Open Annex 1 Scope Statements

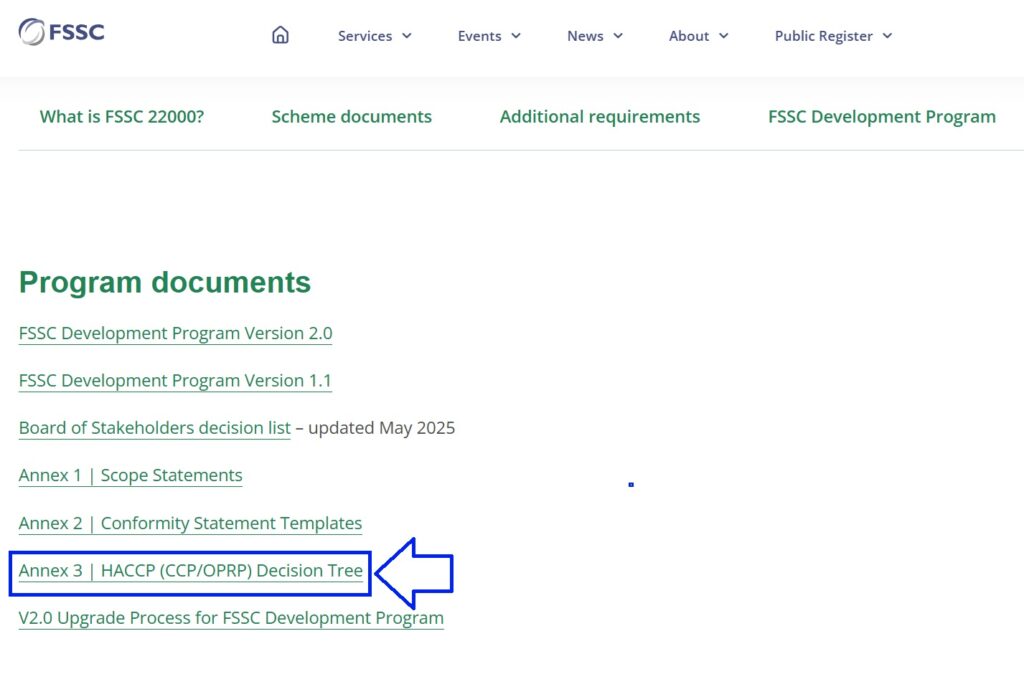coord(130,475)
